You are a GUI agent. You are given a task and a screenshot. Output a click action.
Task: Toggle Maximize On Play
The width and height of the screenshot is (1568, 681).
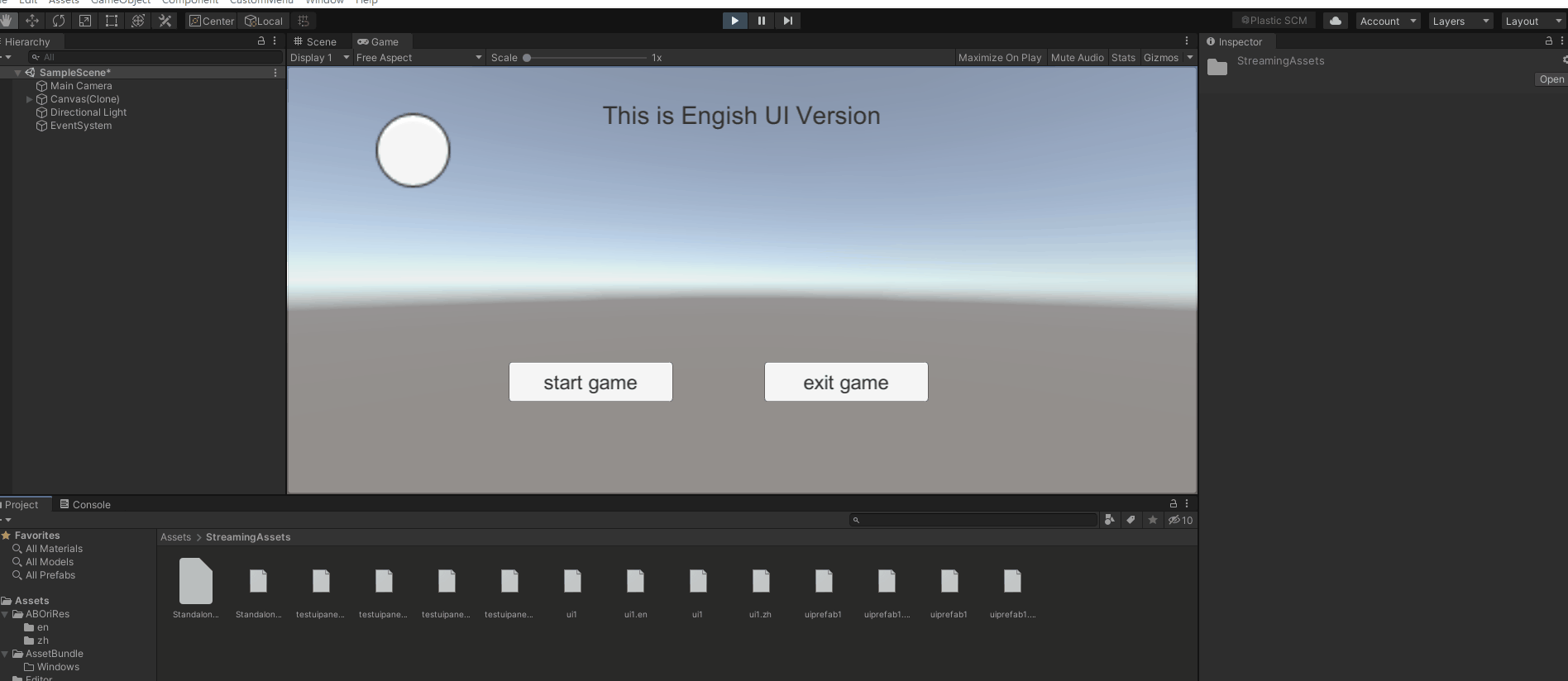(x=1000, y=58)
